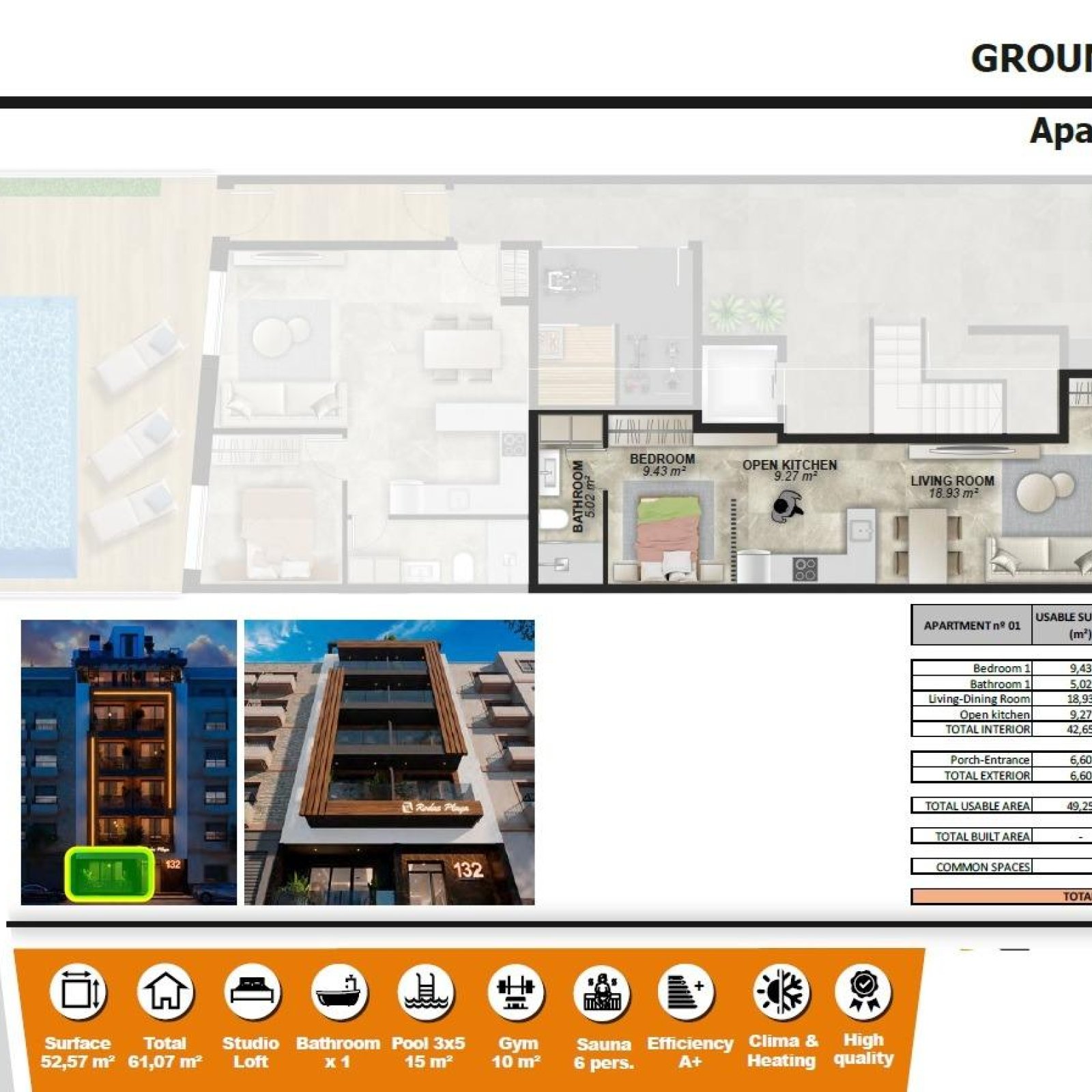This screenshot has height=1092, width=1092.
Task: Select the TOTAL USABLE AREA table row
Action: tap(1002, 805)
